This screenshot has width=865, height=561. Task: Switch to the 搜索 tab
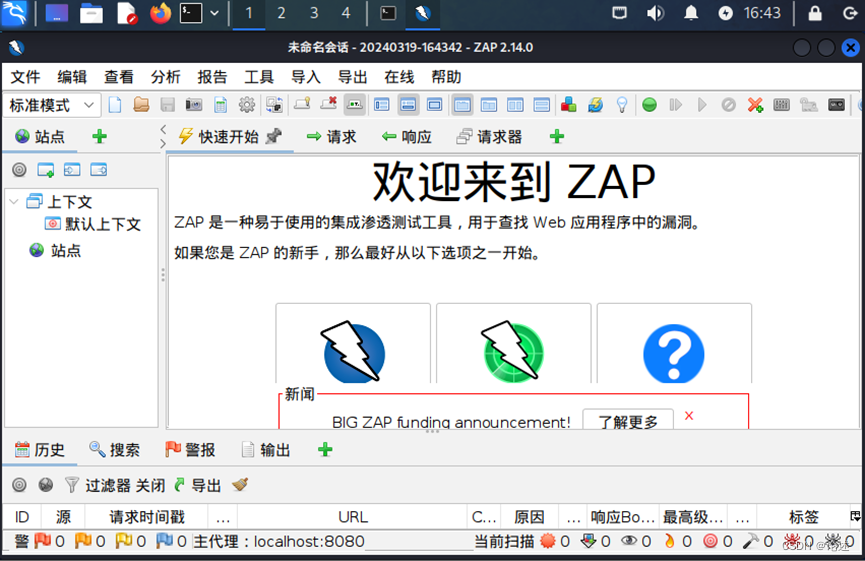[x=115, y=450]
